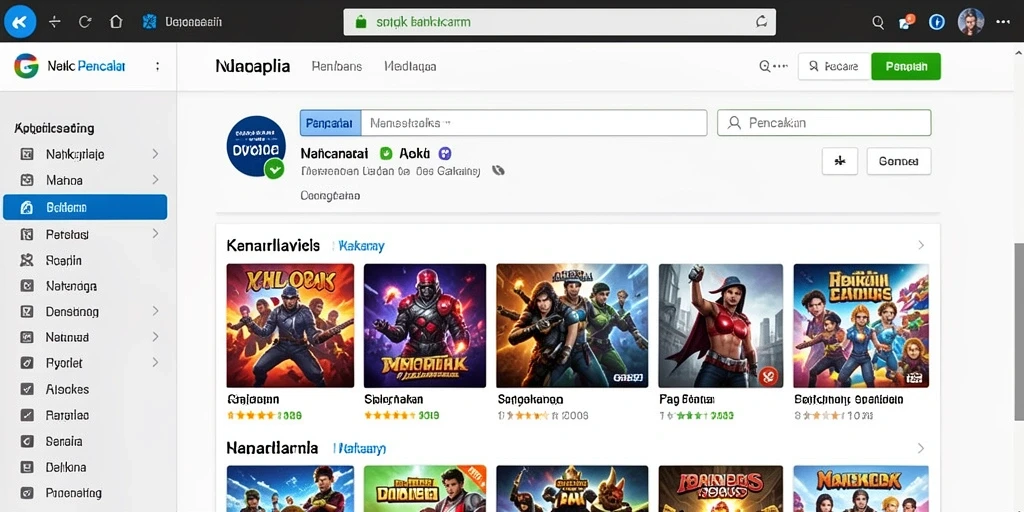1024x512 pixels.
Task: Click the browser address bar
Action: pyautogui.click(x=560, y=22)
